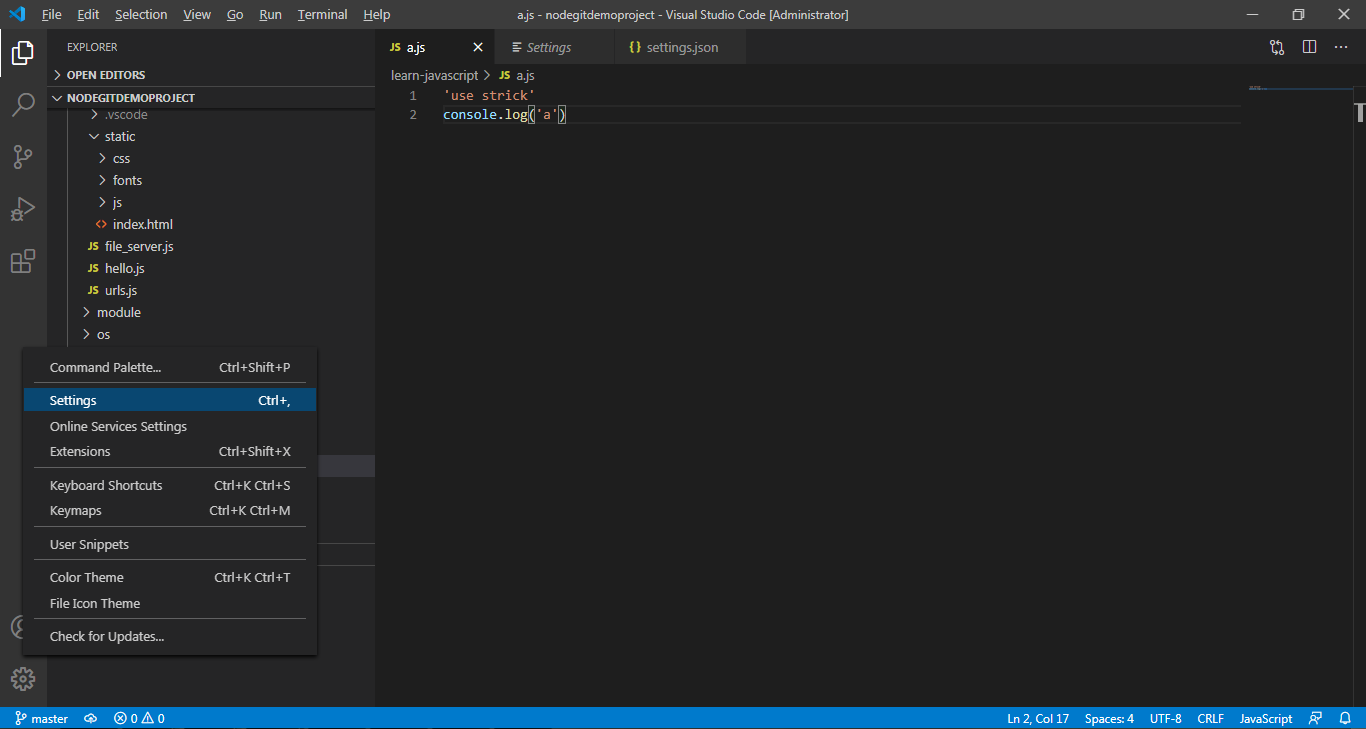Expand the .vscode folder
Image resolution: width=1366 pixels, height=729 pixels.
[125, 114]
